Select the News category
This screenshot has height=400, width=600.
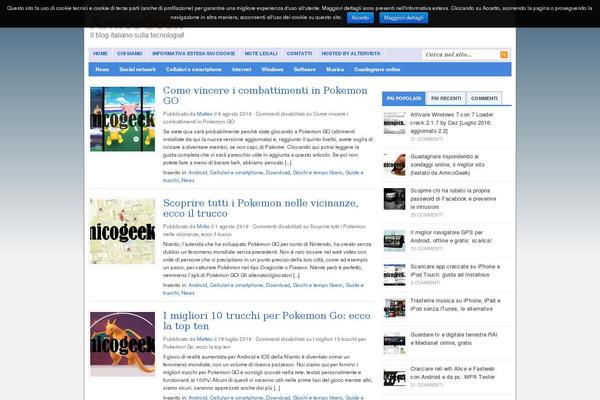click(x=102, y=69)
